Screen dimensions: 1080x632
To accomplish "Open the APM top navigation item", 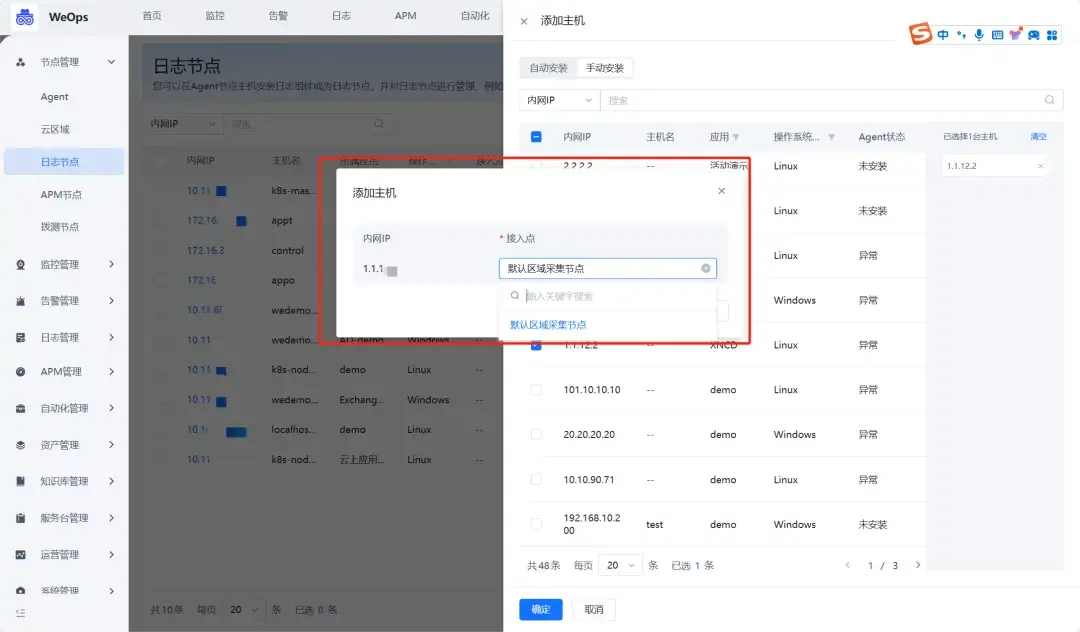I will coord(406,16).
